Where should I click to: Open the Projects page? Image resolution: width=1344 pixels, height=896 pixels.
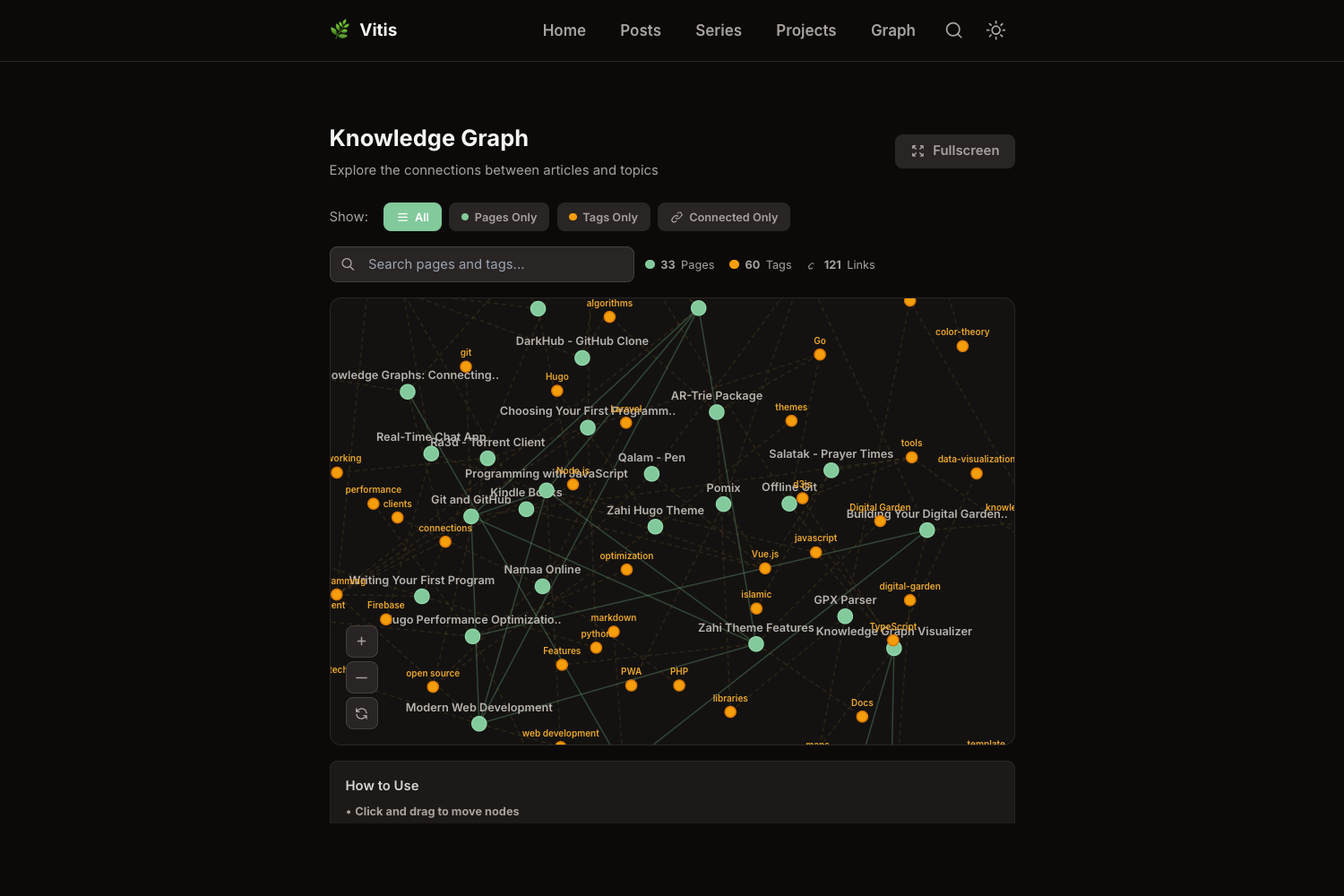coord(806,30)
